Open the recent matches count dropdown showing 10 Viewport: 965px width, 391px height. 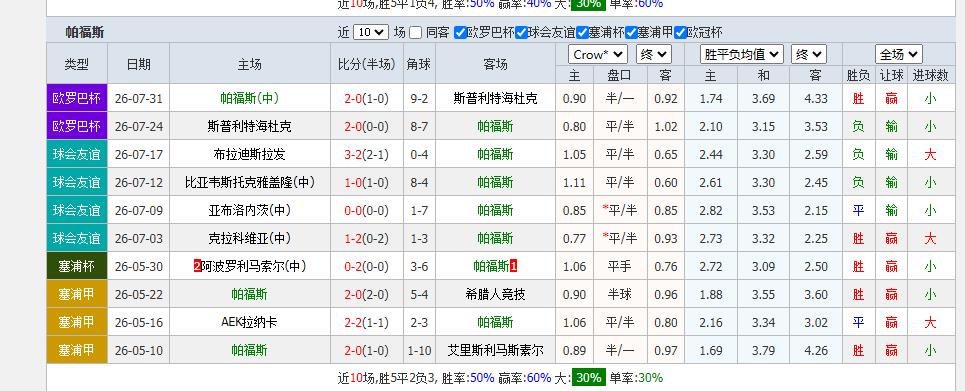pyautogui.click(x=370, y=33)
